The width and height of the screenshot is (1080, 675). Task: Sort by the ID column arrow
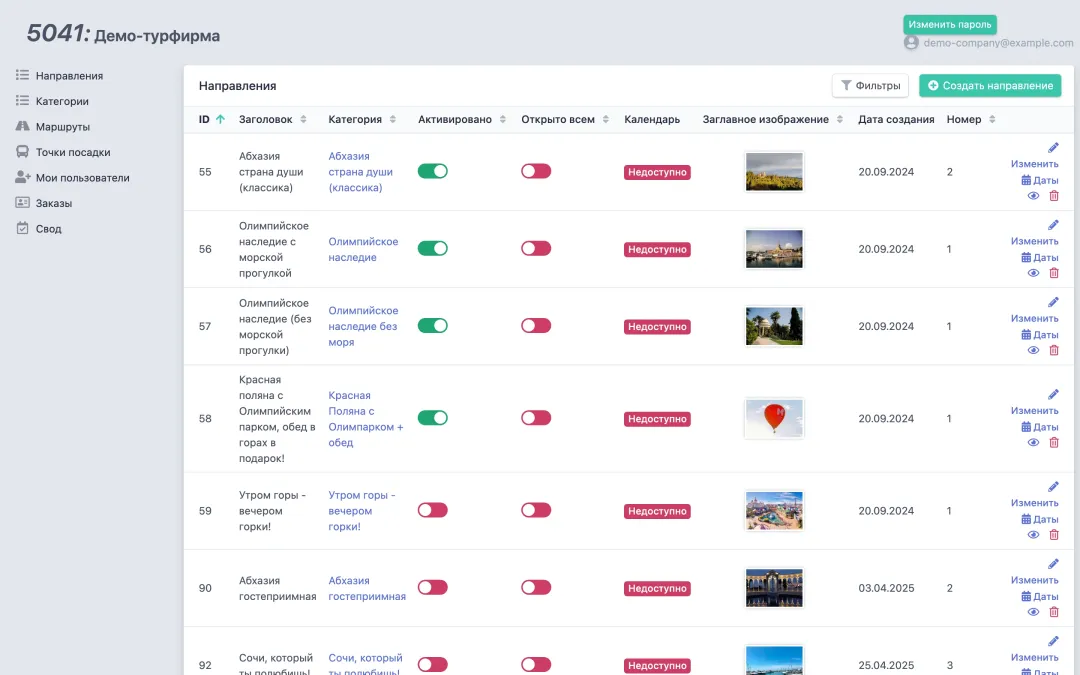[x=220, y=119]
